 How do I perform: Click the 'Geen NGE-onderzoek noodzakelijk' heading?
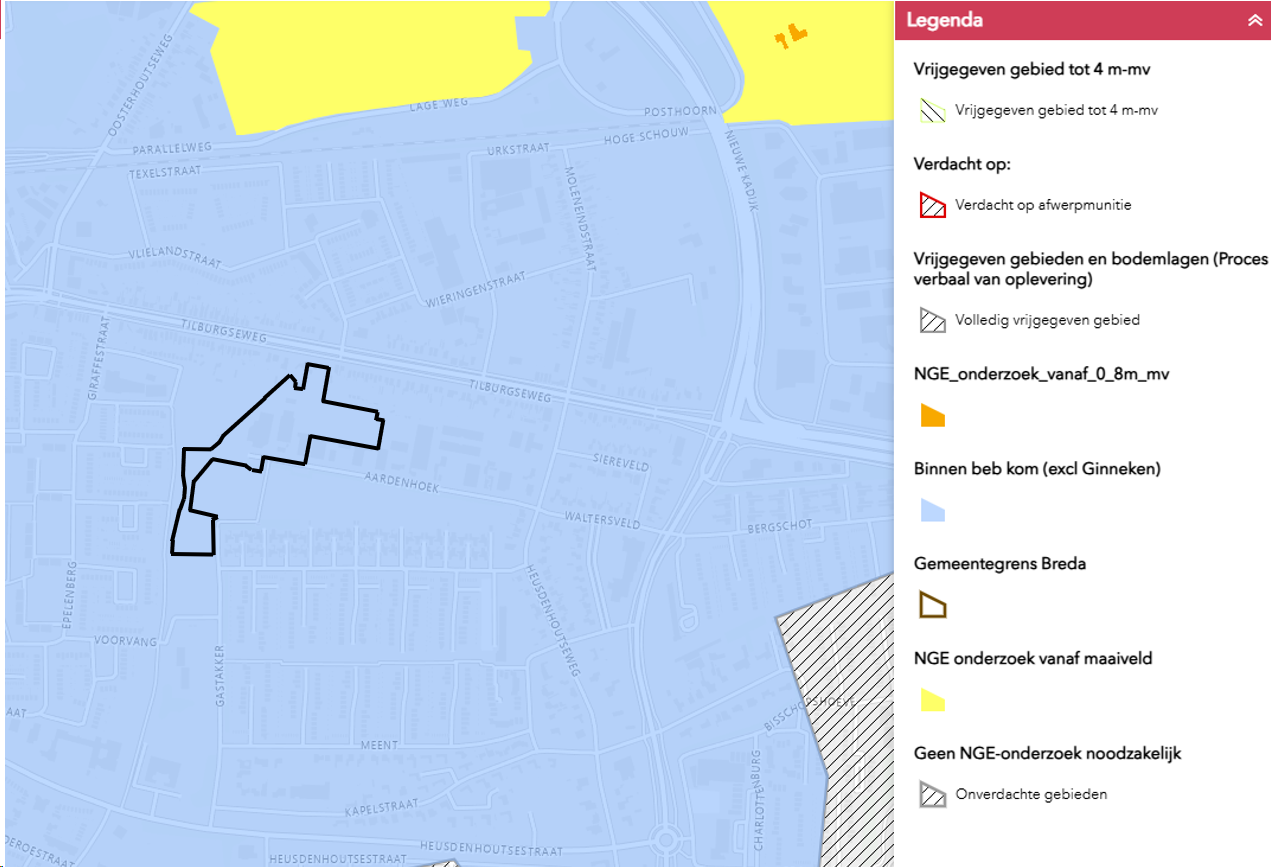(x=1048, y=753)
